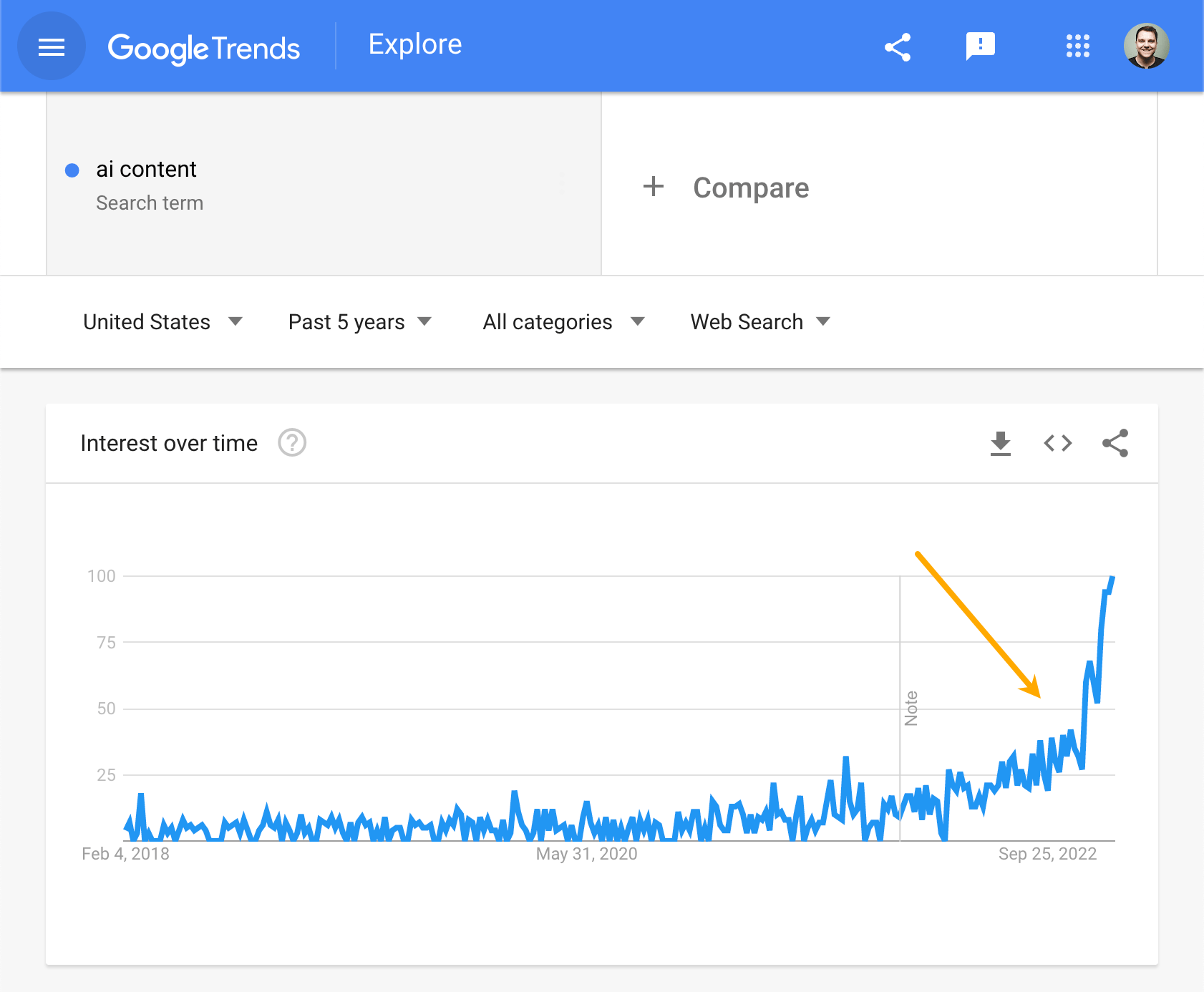This screenshot has width=1204, height=992.
Task: Open the All categories dropdown
Action: pos(563,321)
